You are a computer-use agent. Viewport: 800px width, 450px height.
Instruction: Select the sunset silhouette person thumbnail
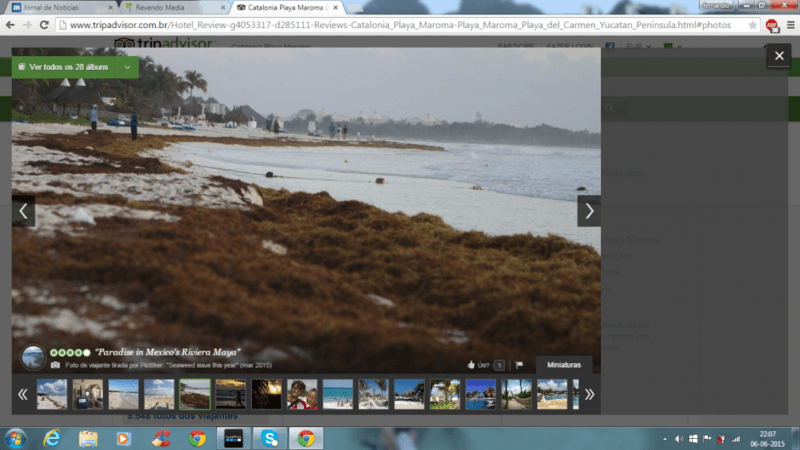231,394
